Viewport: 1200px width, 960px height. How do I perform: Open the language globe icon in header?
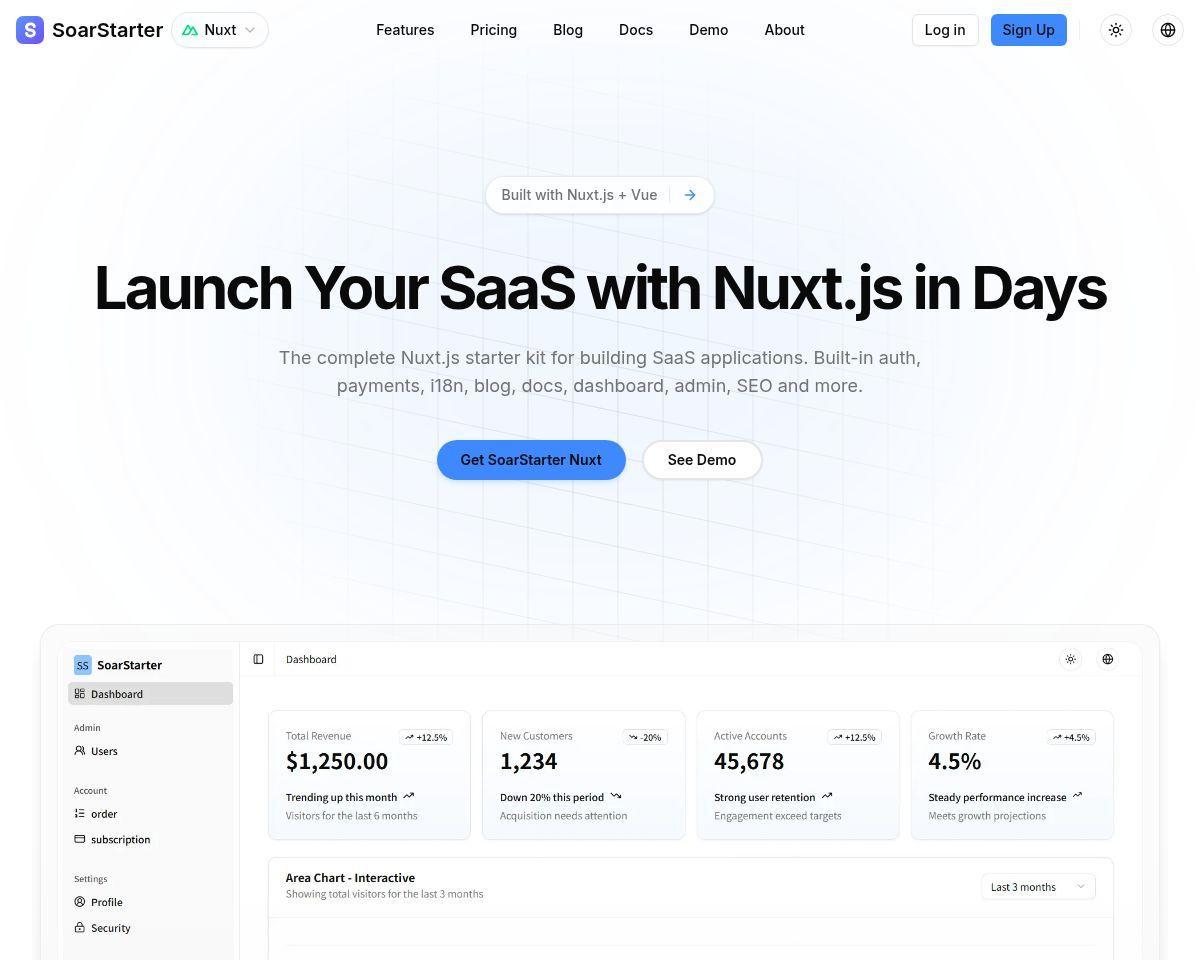pyautogui.click(x=1168, y=30)
